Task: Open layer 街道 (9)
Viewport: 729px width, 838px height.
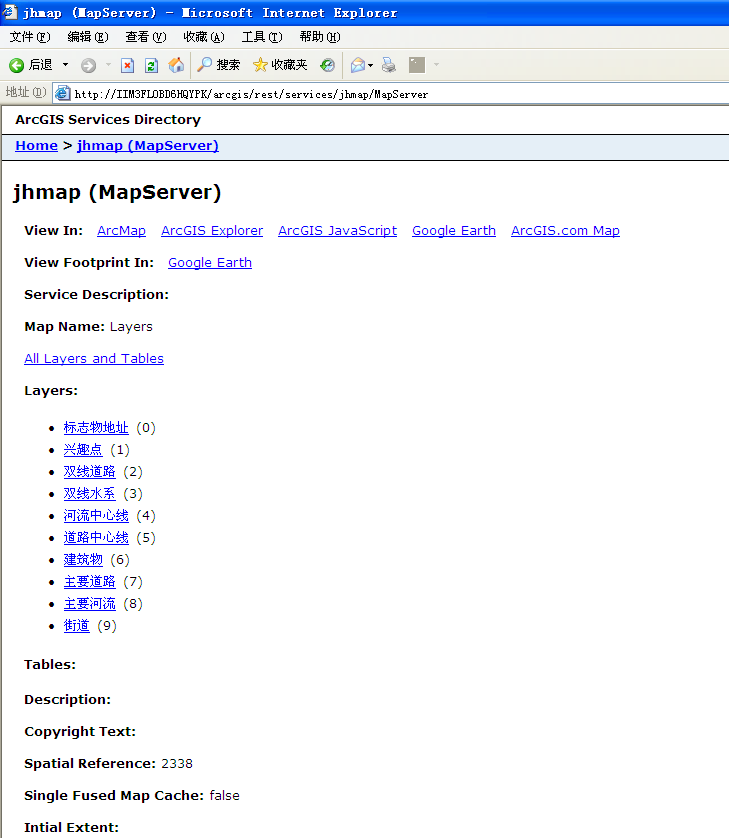Action: (76, 625)
